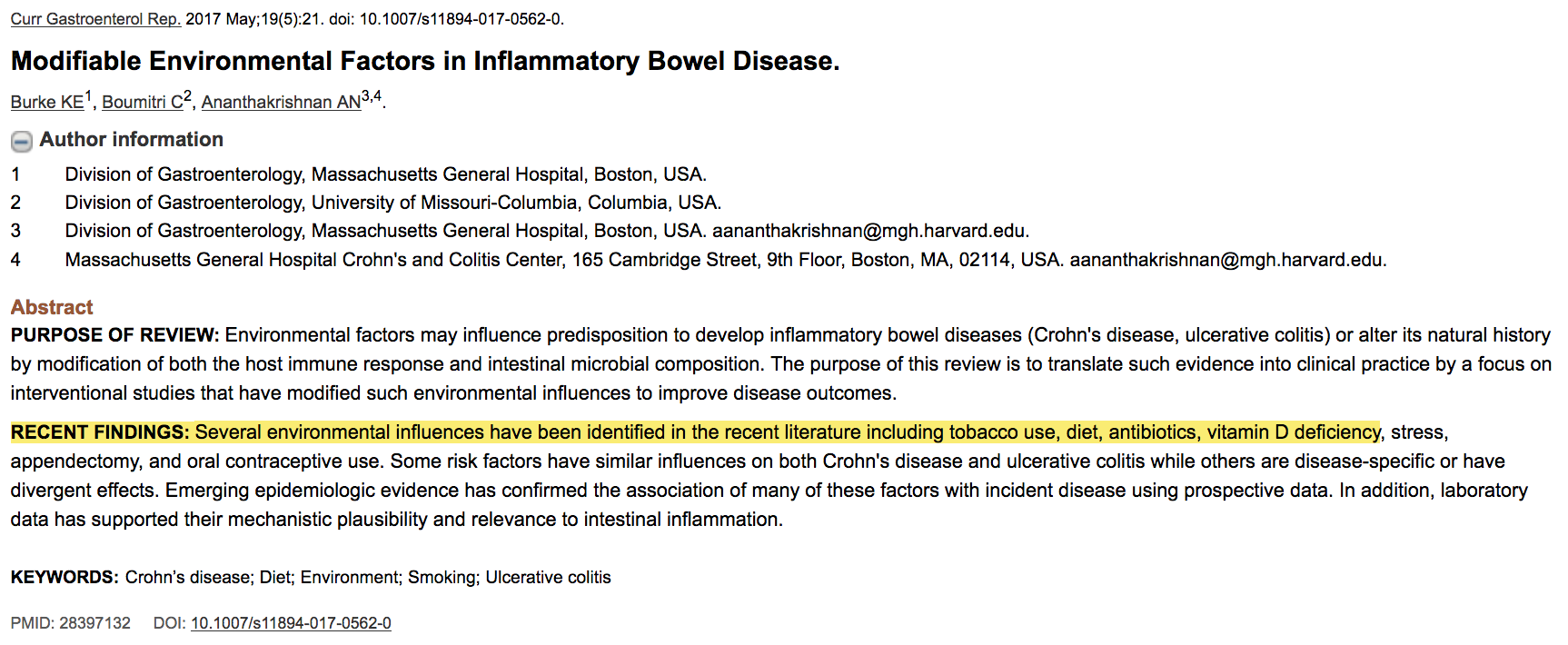Collapse the Author information minus icon
Screen dimensions: 1568x645
pyautogui.click(x=21, y=141)
